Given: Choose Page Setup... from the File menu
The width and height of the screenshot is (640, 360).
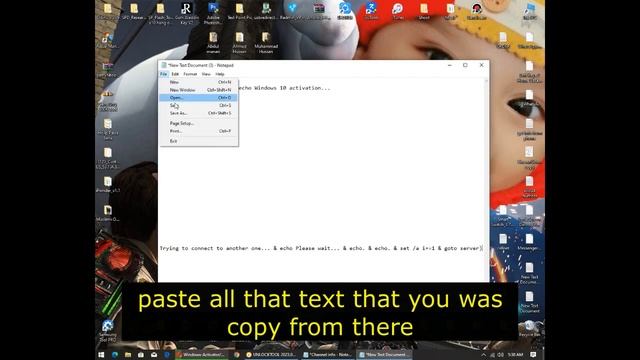Looking at the screenshot, I should [198, 123].
